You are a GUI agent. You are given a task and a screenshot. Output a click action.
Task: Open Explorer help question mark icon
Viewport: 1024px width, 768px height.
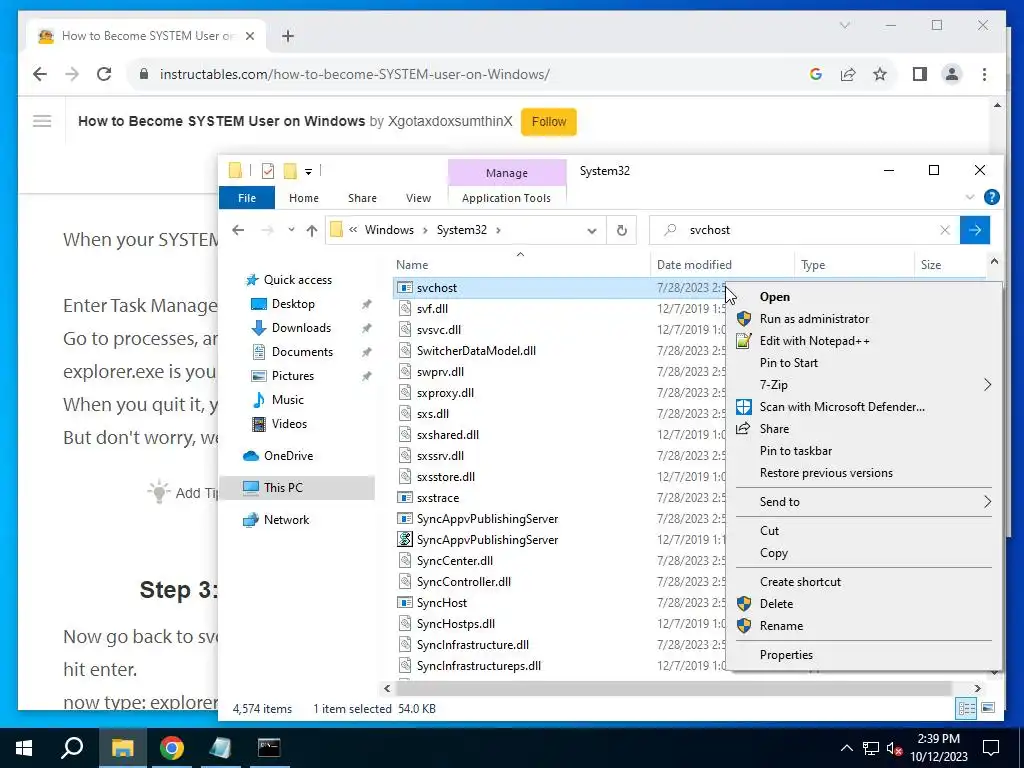click(991, 197)
